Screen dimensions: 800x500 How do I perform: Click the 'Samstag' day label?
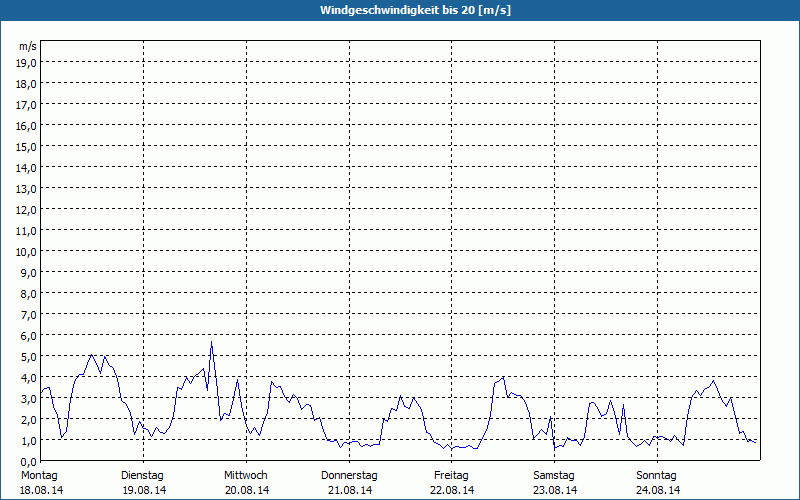click(x=554, y=476)
